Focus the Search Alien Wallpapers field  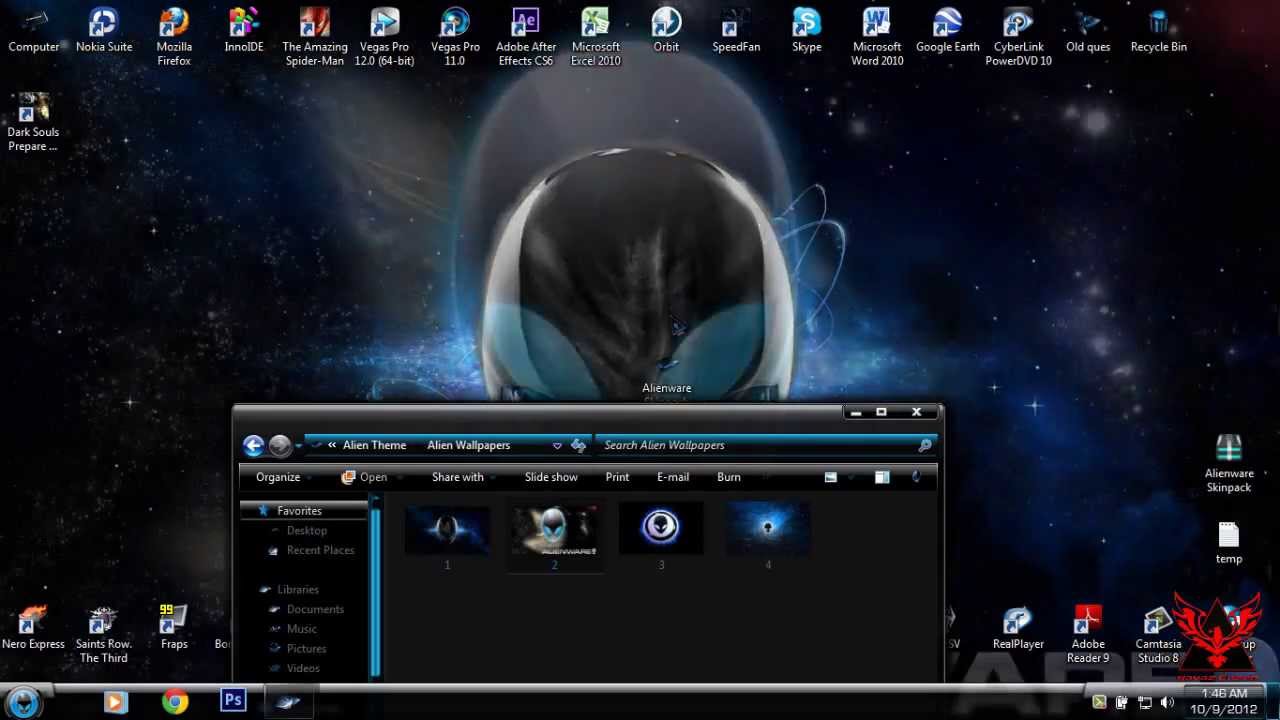click(x=767, y=445)
